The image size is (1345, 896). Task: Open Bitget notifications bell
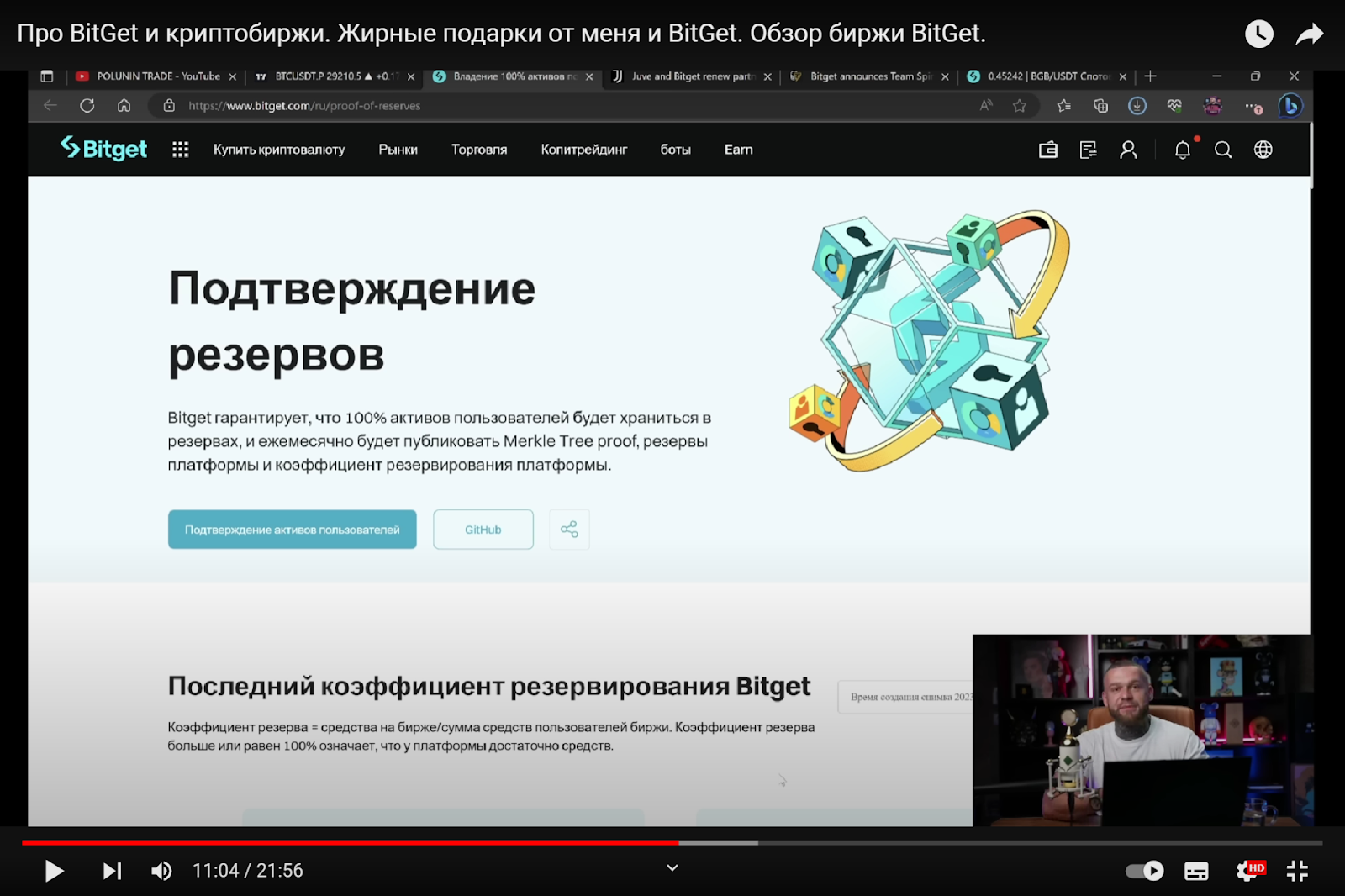pyautogui.click(x=1183, y=150)
